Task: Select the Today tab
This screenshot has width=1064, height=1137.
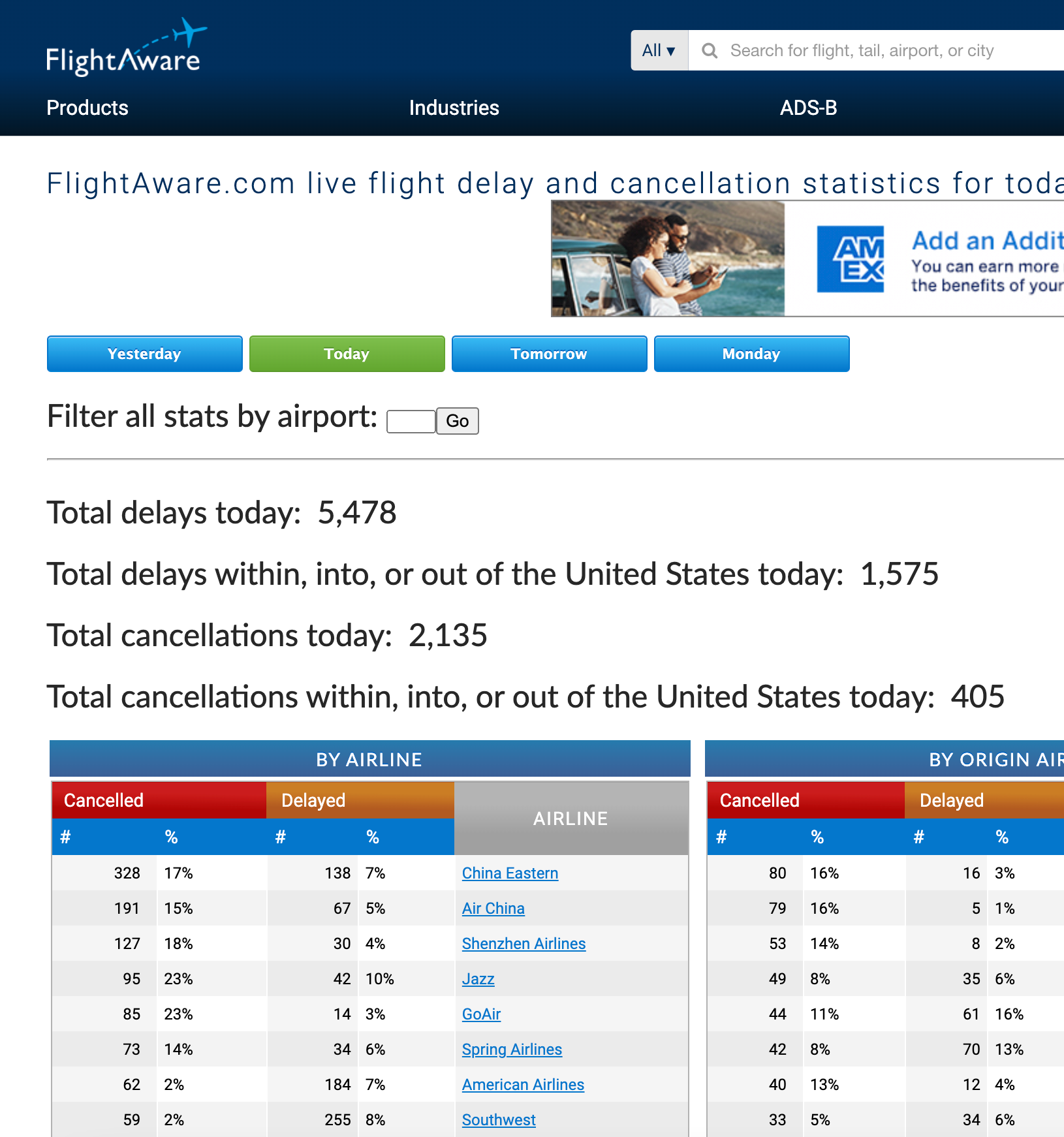Action: coord(347,354)
